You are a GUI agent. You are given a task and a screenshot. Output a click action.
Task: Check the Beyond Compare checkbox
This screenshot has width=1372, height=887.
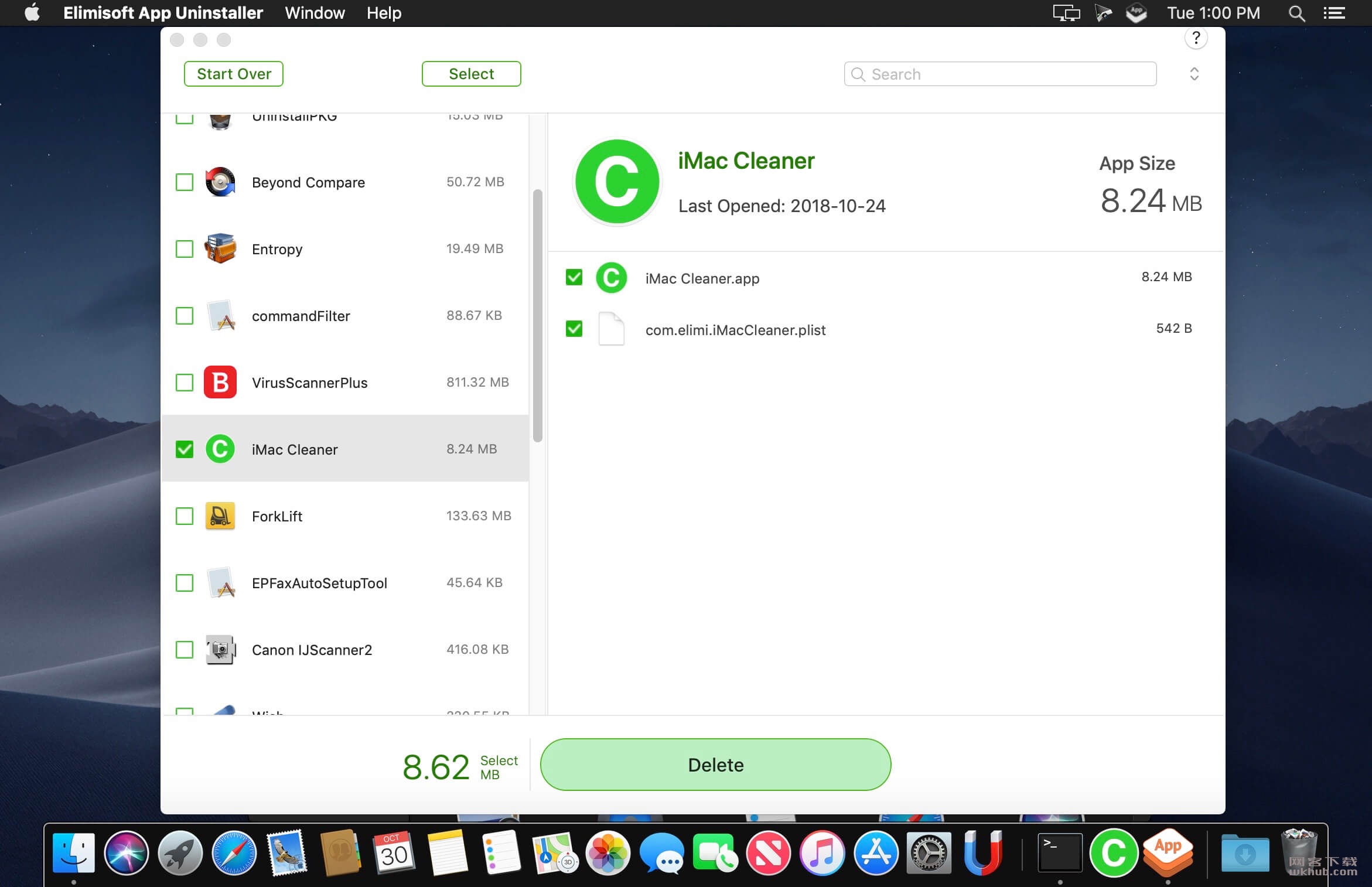[185, 182]
